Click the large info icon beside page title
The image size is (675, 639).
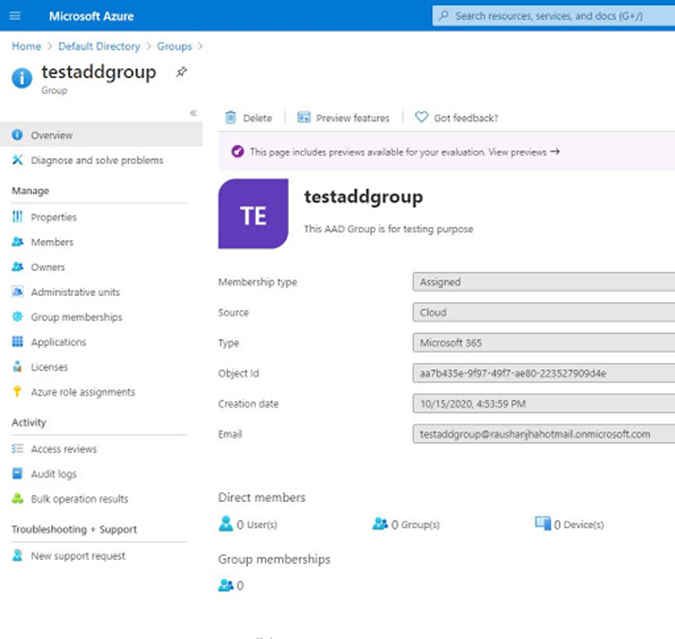click(x=22, y=78)
